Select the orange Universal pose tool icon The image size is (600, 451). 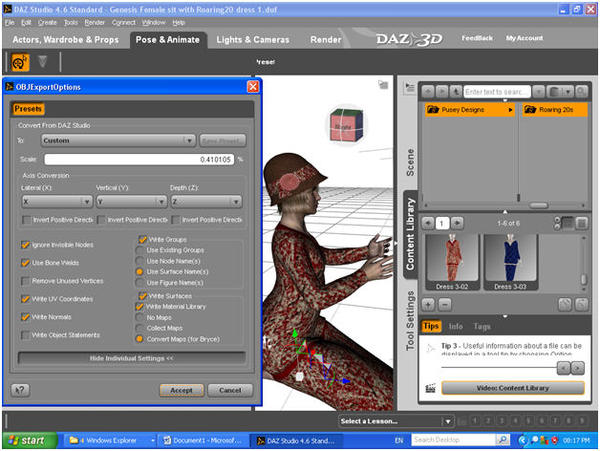click(x=20, y=62)
